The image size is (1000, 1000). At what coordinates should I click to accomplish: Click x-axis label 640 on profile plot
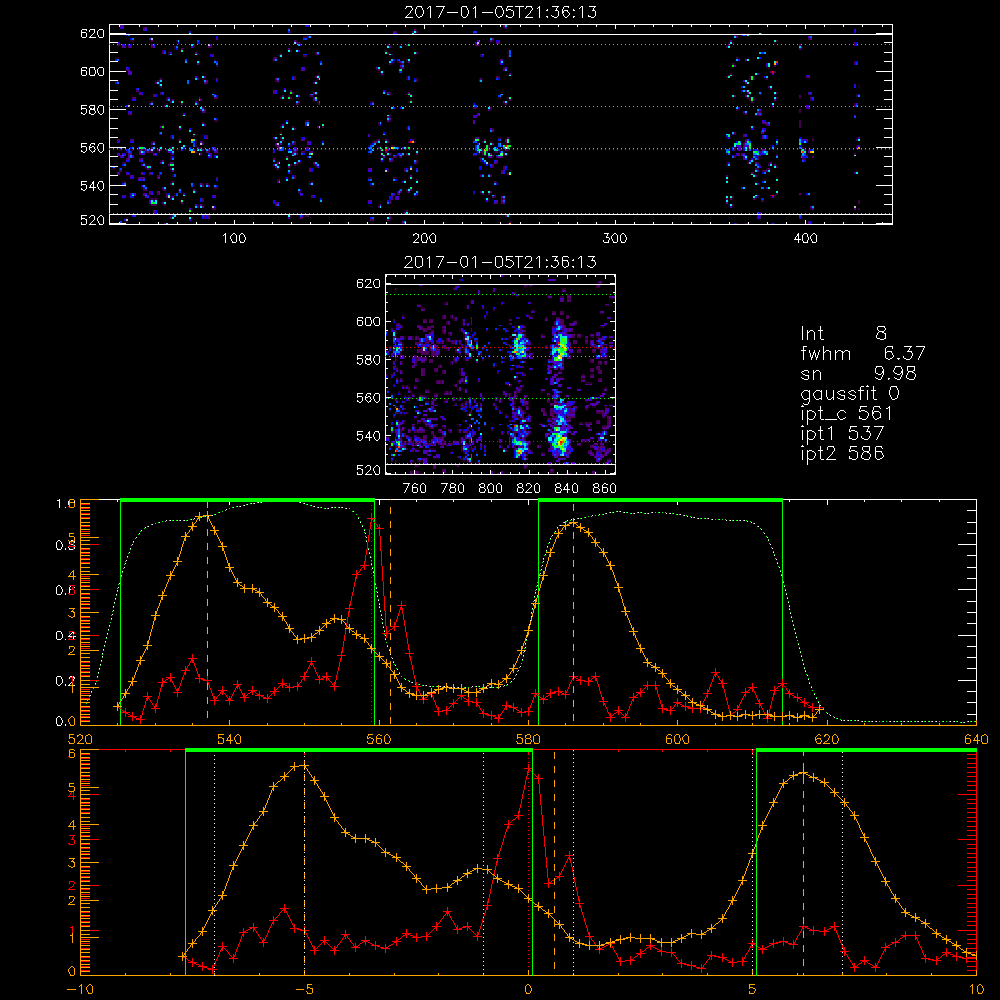coord(976,740)
